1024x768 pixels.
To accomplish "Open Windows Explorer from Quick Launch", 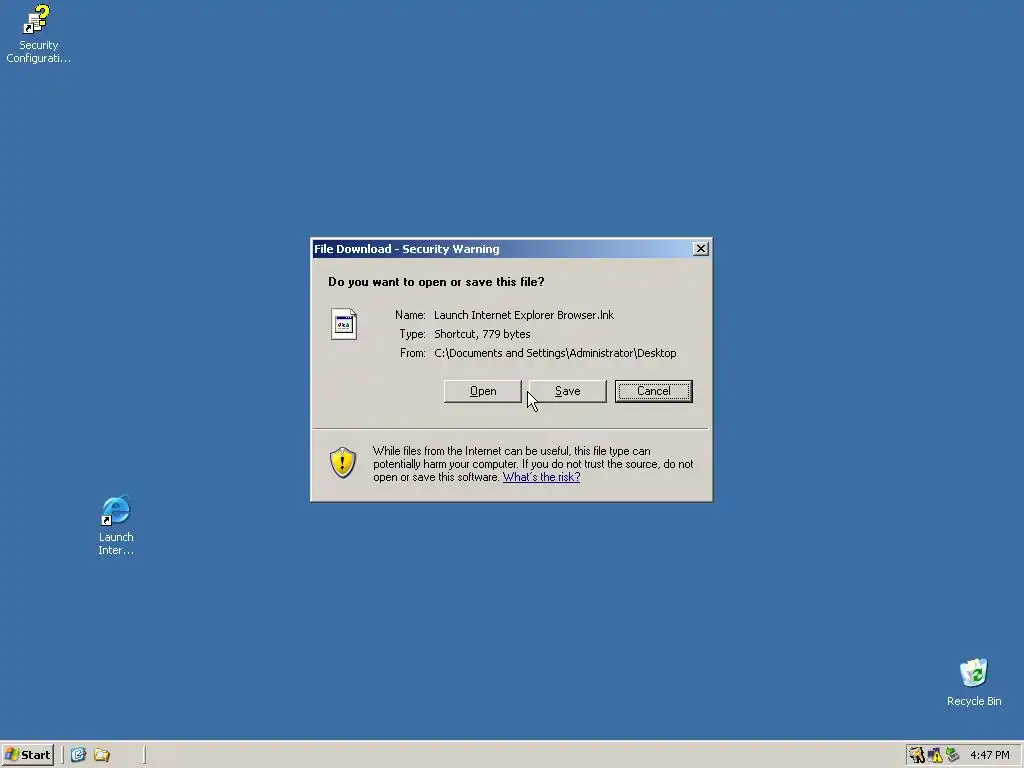I will (x=102, y=755).
